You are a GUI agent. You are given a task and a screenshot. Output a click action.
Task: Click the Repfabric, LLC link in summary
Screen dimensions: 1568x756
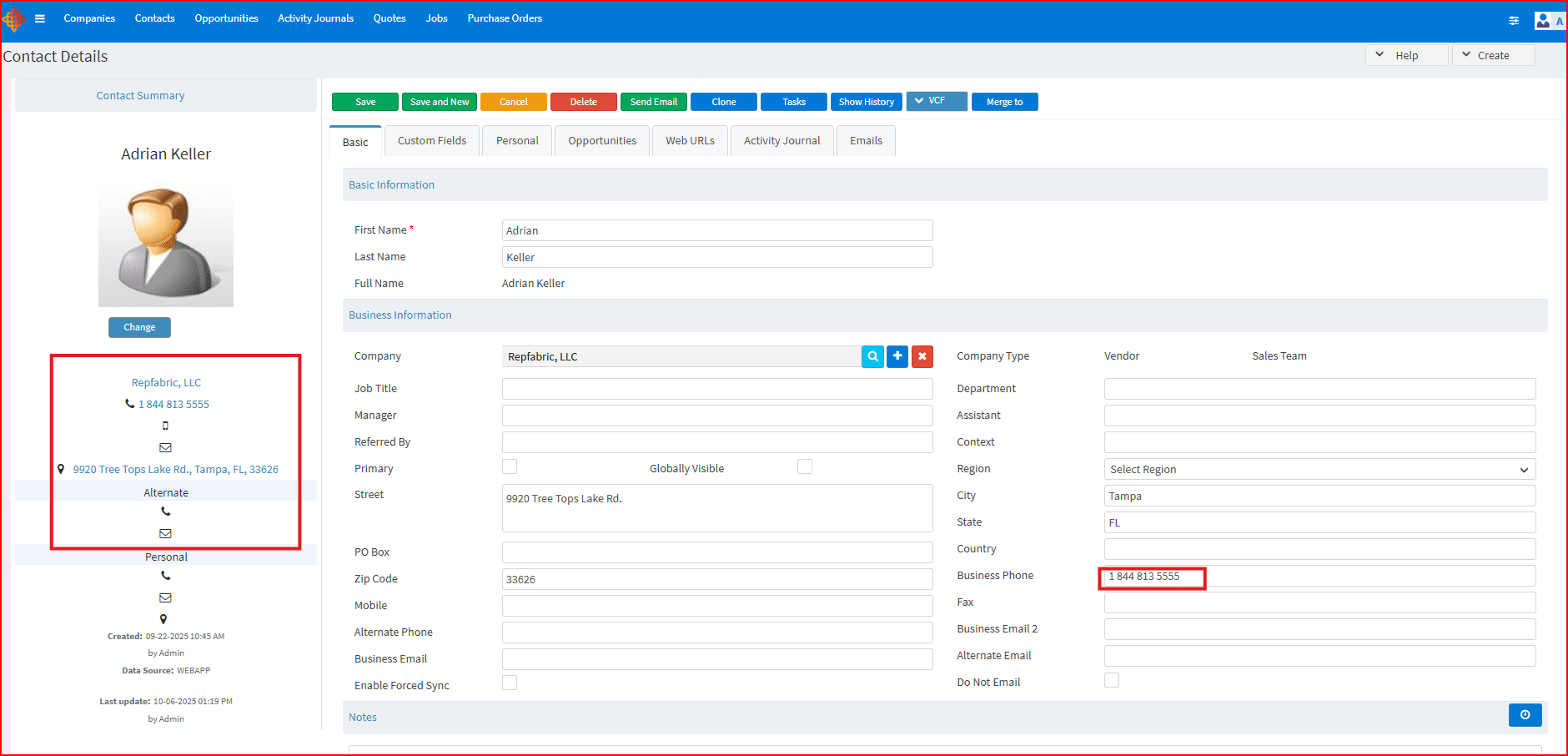pyautogui.click(x=166, y=383)
